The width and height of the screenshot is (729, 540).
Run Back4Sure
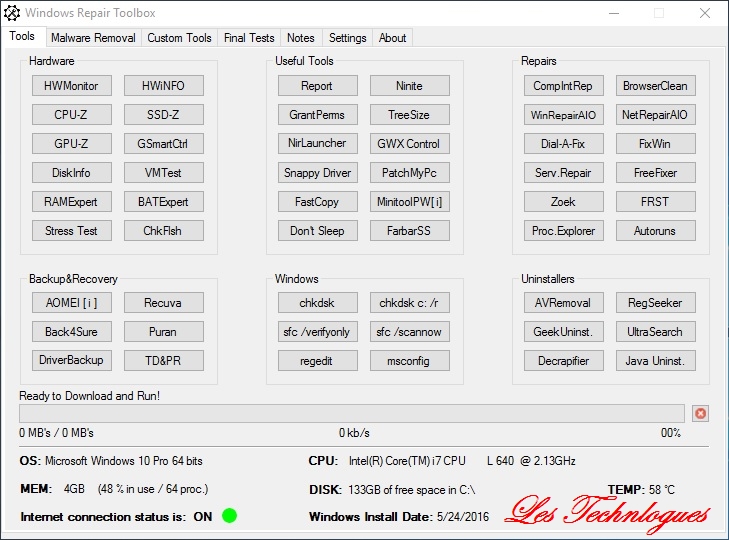point(72,332)
